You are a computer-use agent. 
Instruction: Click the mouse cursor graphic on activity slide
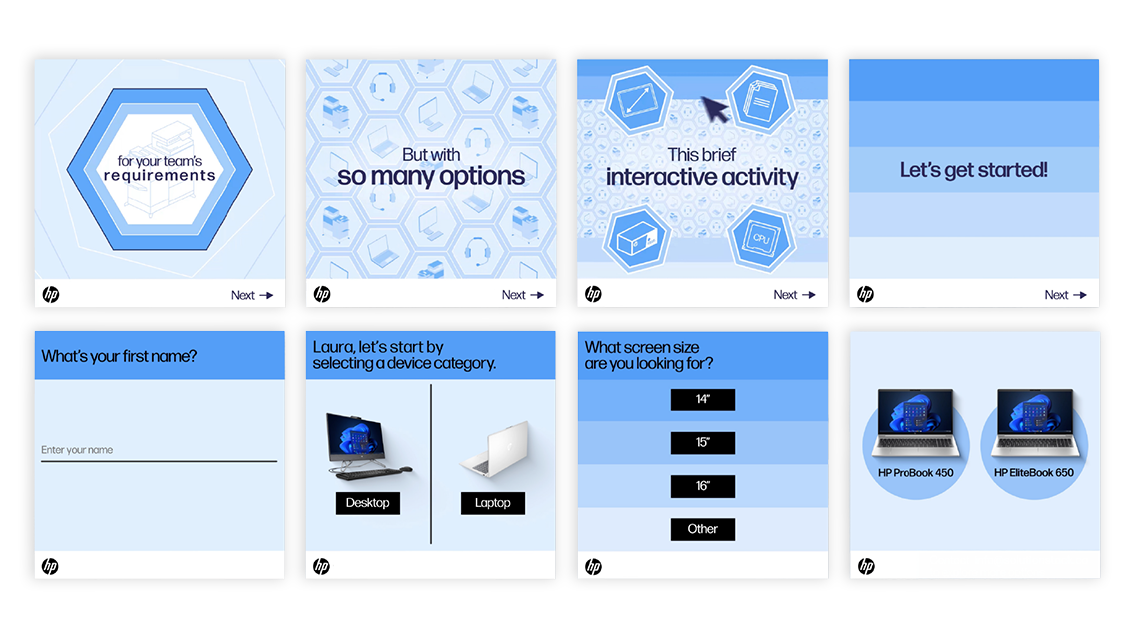[715, 110]
